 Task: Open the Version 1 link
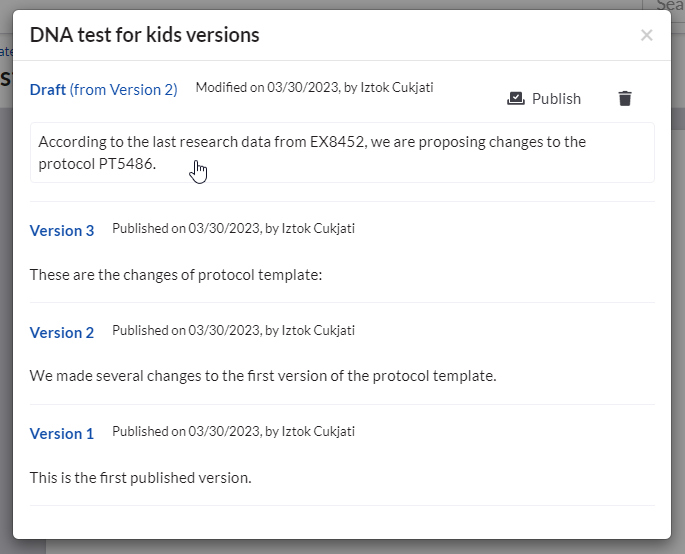click(x=62, y=434)
